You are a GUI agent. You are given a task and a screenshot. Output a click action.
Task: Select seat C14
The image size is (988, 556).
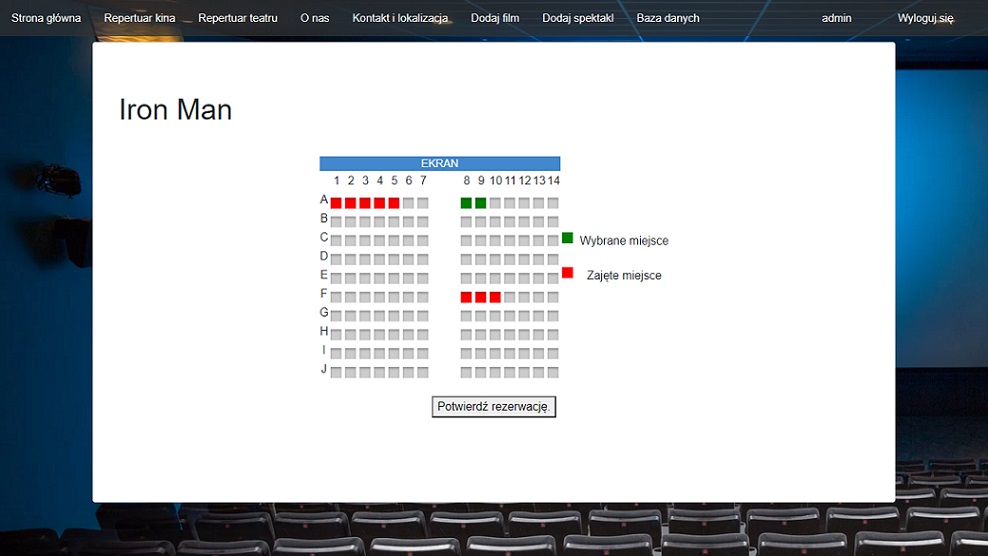click(x=553, y=241)
